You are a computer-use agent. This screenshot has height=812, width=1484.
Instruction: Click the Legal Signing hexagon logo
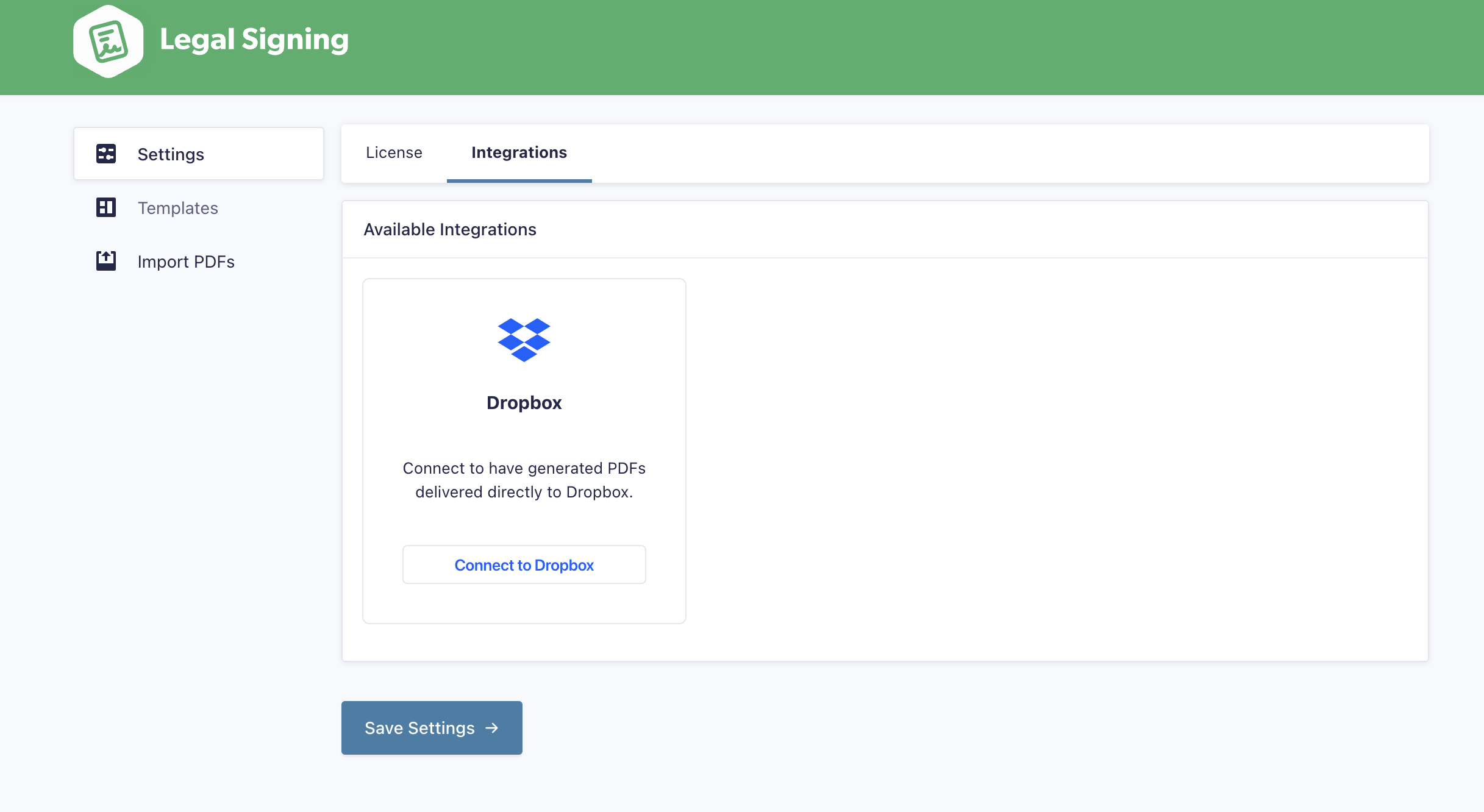pos(109,41)
